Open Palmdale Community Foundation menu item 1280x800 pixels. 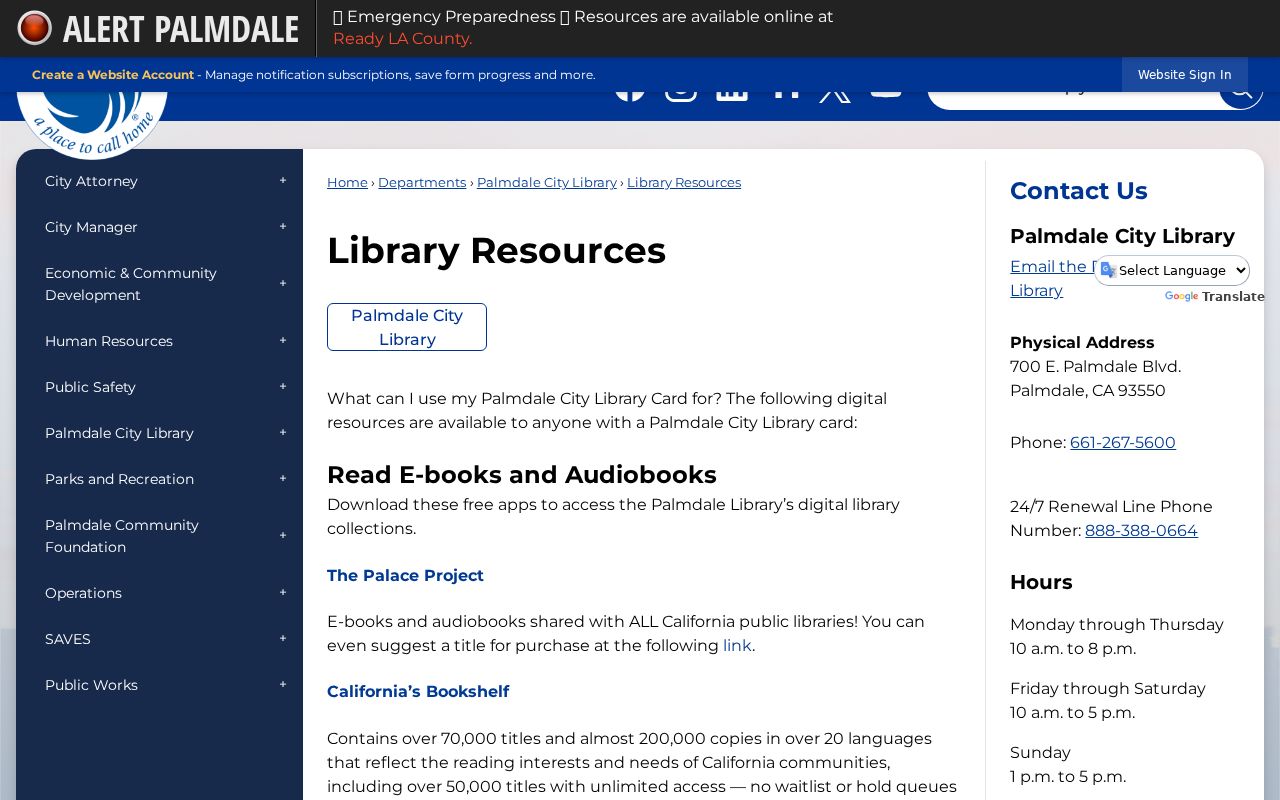(122, 536)
